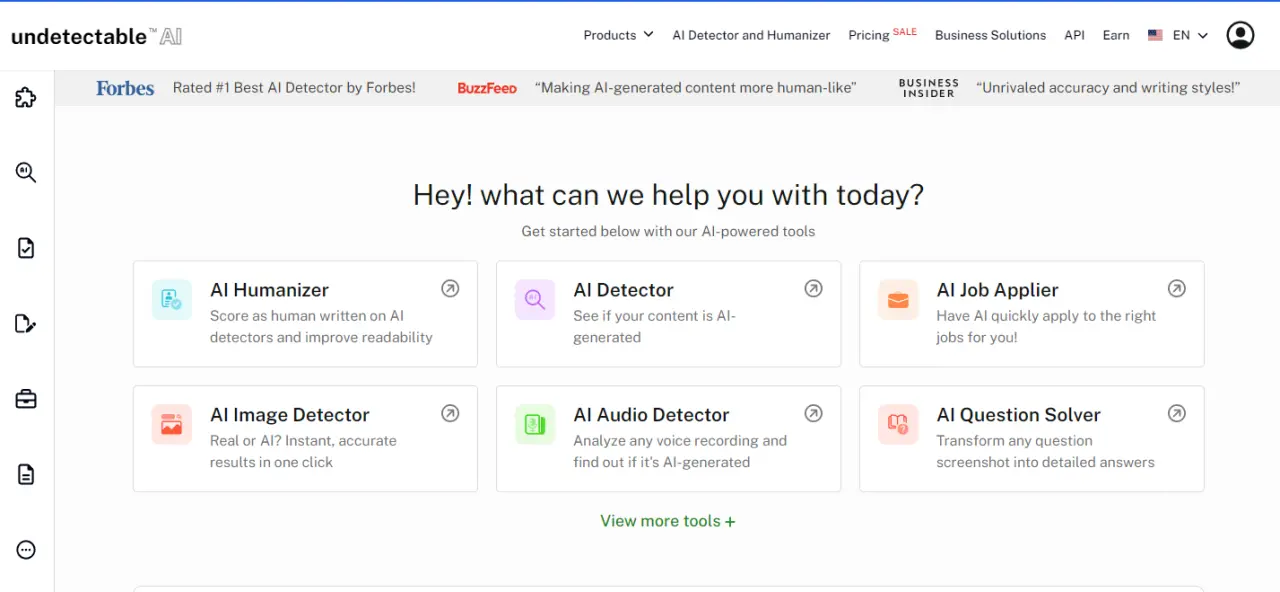Open the document edit pencil sidebar icon
Image resolution: width=1280 pixels, height=592 pixels.
pos(26,323)
